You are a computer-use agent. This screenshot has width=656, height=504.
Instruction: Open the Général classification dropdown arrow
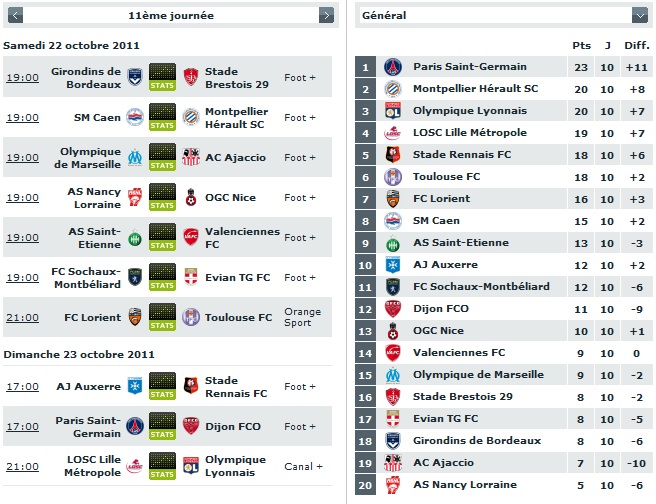tap(640, 15)
